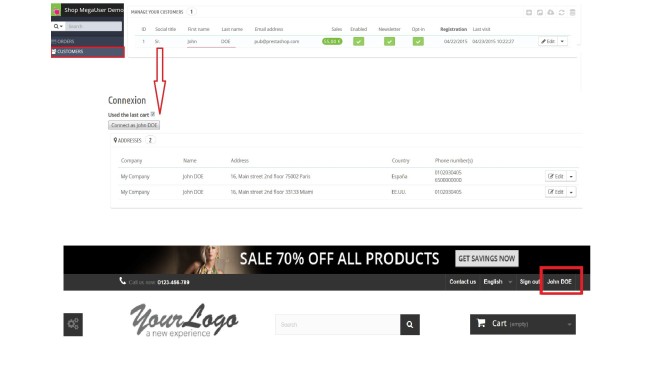This screenshot has width=646, height=366.
Task: Edit the Miami address row
Action: click(x=556, y=192)
